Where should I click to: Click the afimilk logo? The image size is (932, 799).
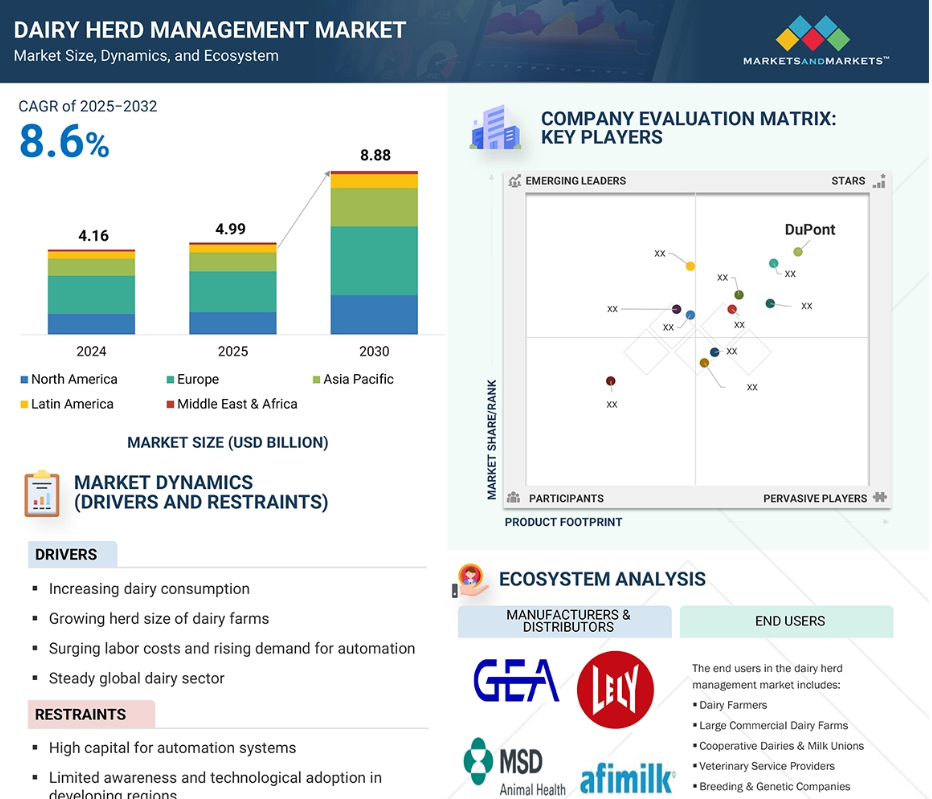627,778
